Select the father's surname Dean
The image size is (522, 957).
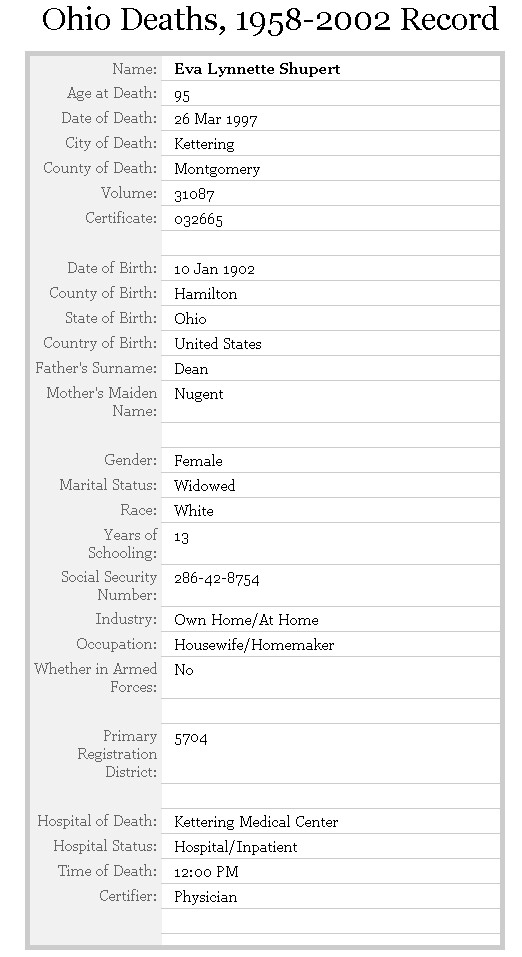point(191,369)
